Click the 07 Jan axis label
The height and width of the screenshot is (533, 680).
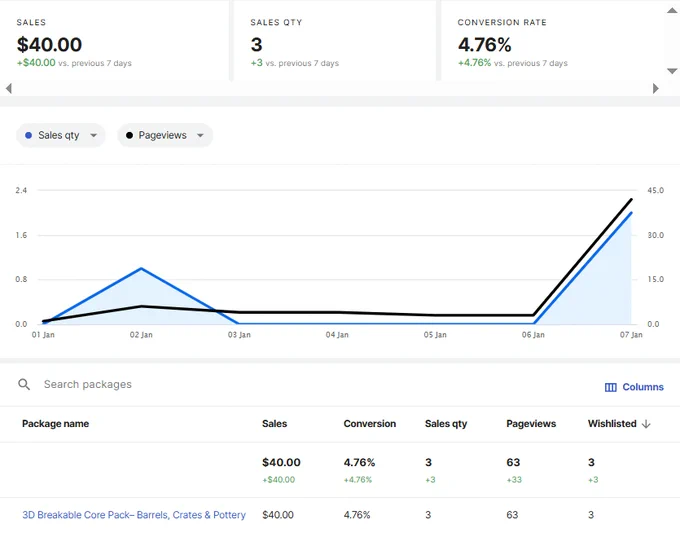click(x=631, y=335)
